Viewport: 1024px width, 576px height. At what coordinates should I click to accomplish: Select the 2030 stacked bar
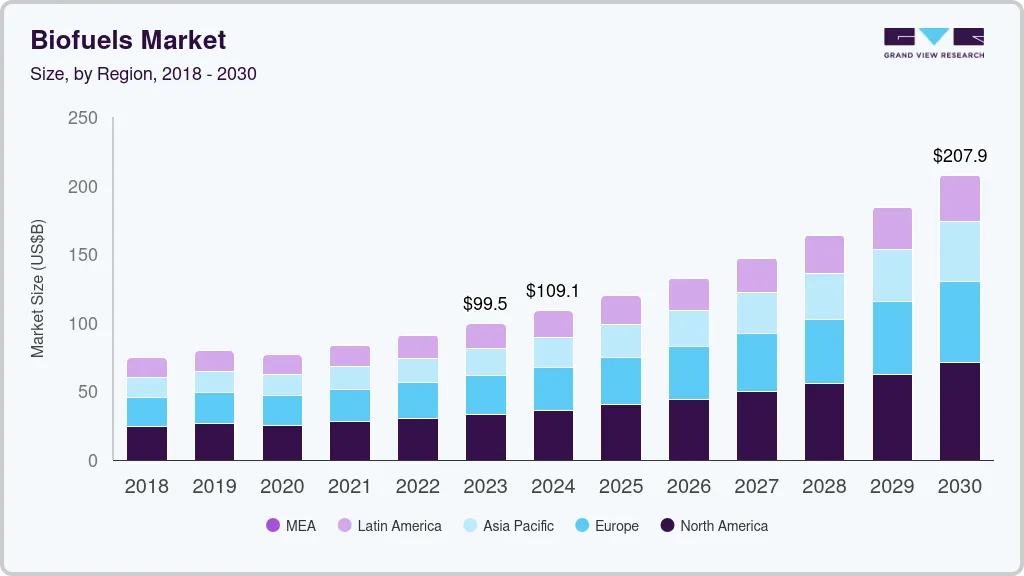coord(960,320)
